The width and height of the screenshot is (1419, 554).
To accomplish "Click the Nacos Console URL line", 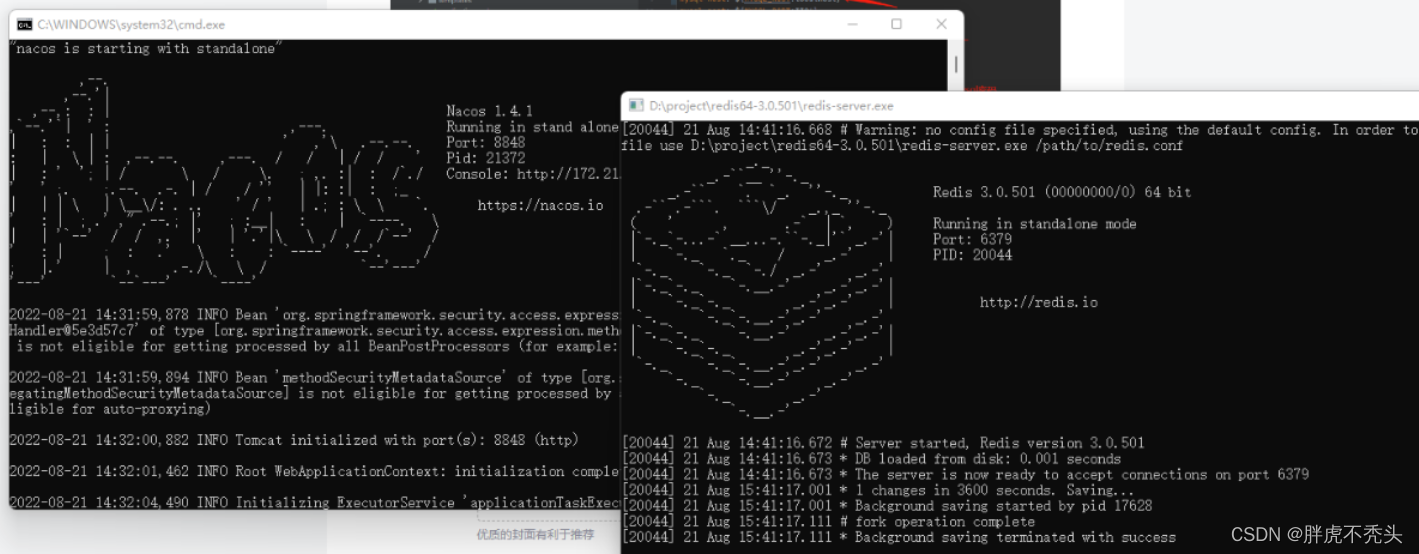I will coord(533,174).
